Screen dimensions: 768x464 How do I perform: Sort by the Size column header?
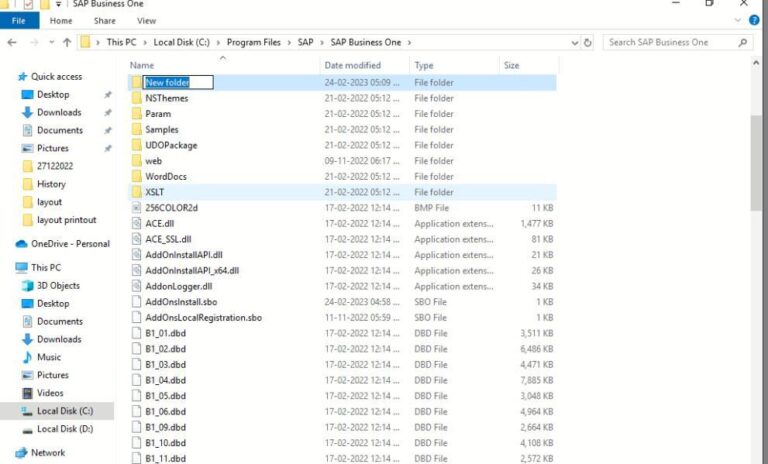point(511,65)
